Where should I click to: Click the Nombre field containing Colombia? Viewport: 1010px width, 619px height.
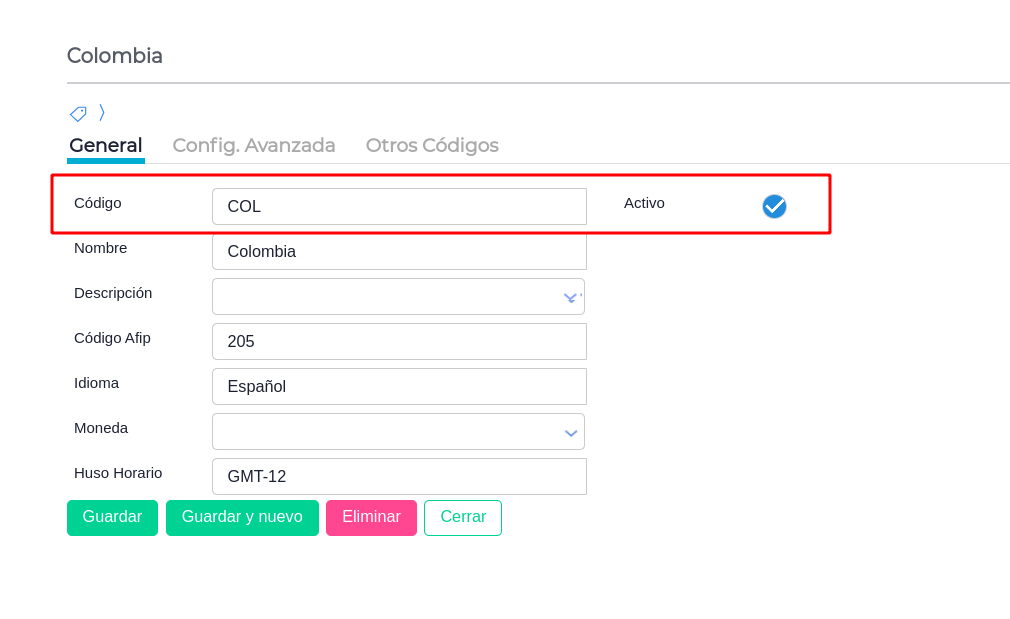pos(399,252)
